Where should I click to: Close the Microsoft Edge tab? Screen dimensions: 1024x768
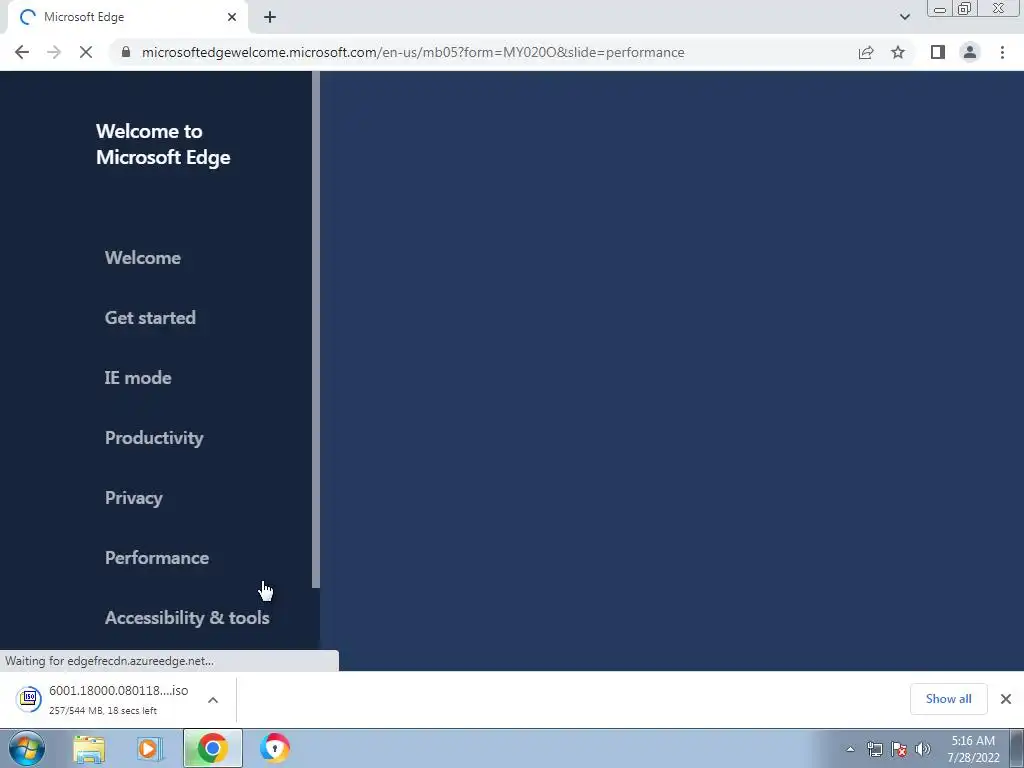[232, 17]
